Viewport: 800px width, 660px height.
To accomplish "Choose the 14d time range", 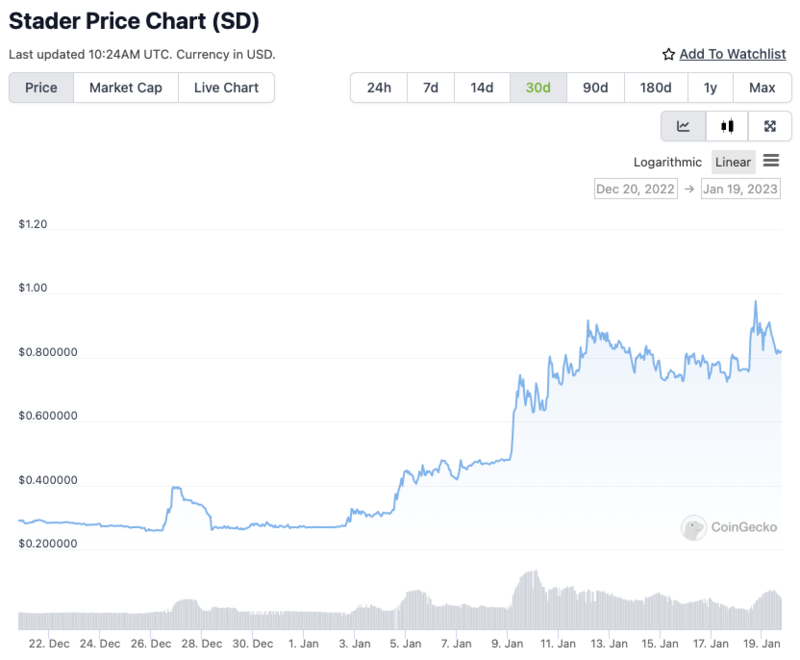I will pyautogui.click(x=482, y=88).
